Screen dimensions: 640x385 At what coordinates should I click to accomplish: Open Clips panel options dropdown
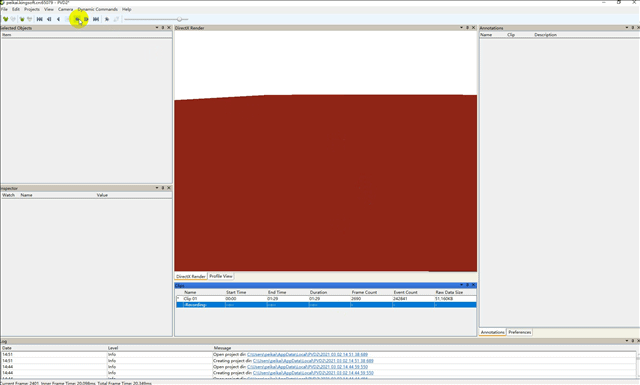[461, 285]
